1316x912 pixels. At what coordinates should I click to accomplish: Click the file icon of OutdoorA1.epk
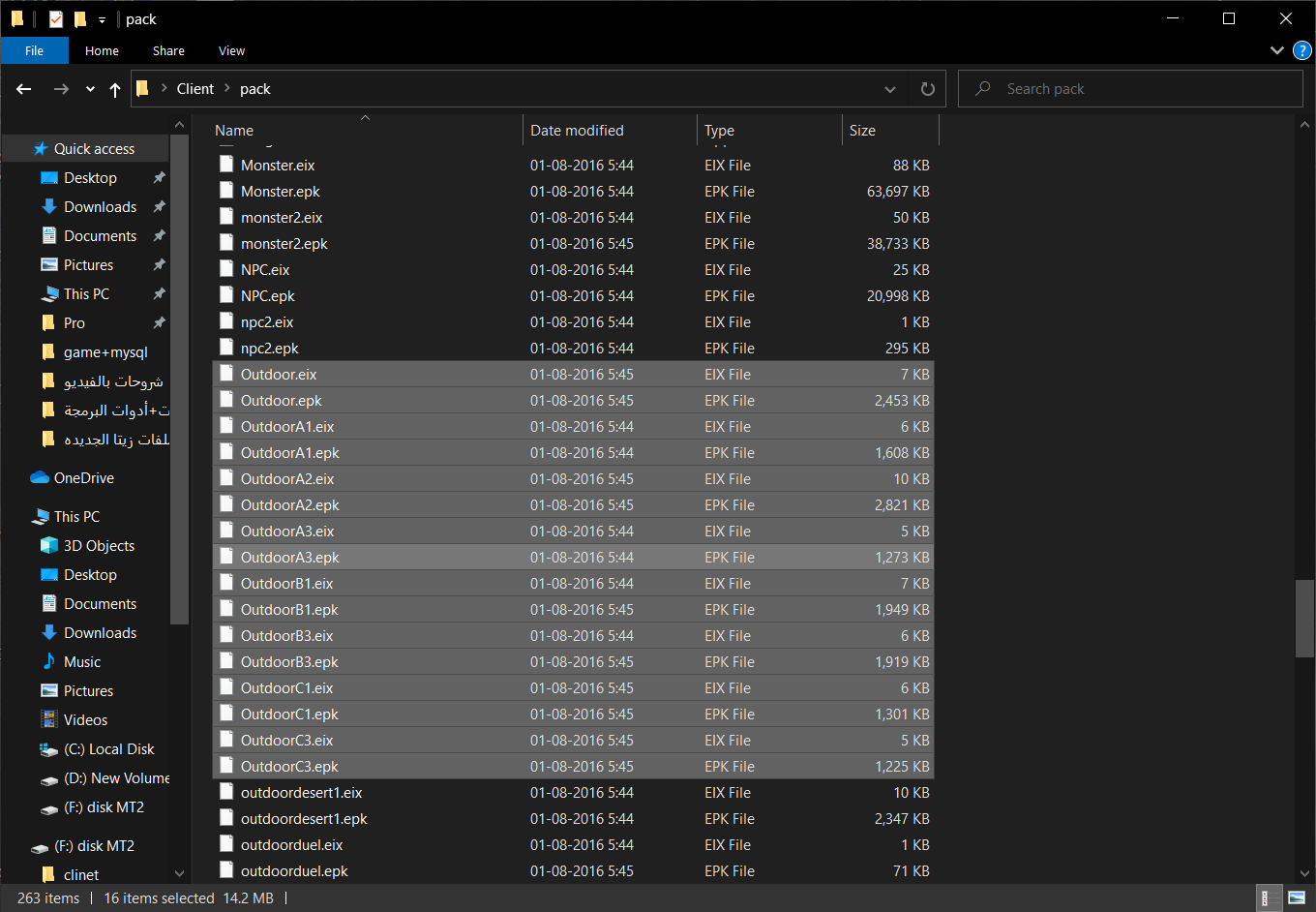click(x=226, y=452)
